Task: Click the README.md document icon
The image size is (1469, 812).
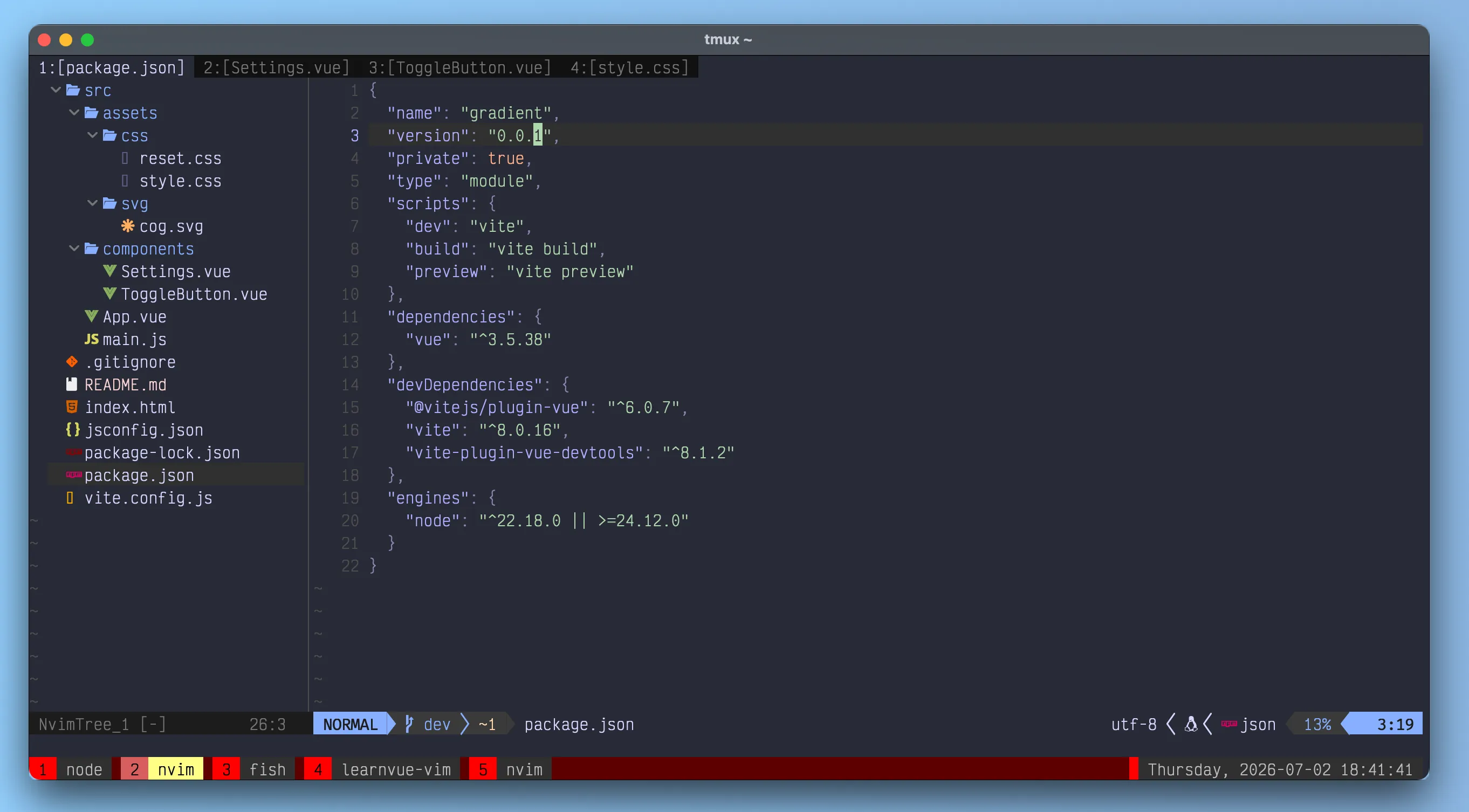Action: click(x=72, y=384)
